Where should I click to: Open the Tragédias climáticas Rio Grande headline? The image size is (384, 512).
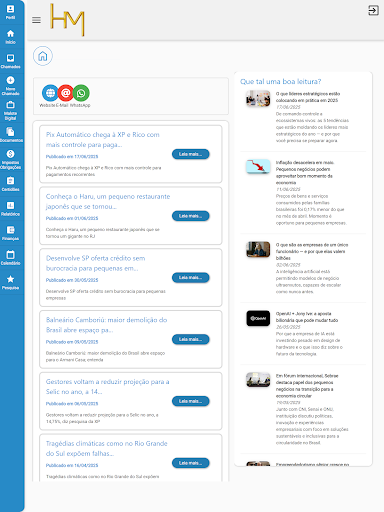pyautogui.click(x=107, y=448)
